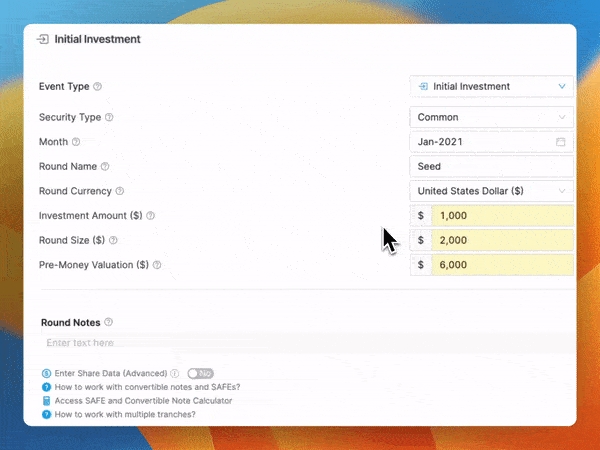The width and height of the screenshot is (600, 450).
Task: Expand the Security Type dropdown showing Common
Action: tap(492, 118)
